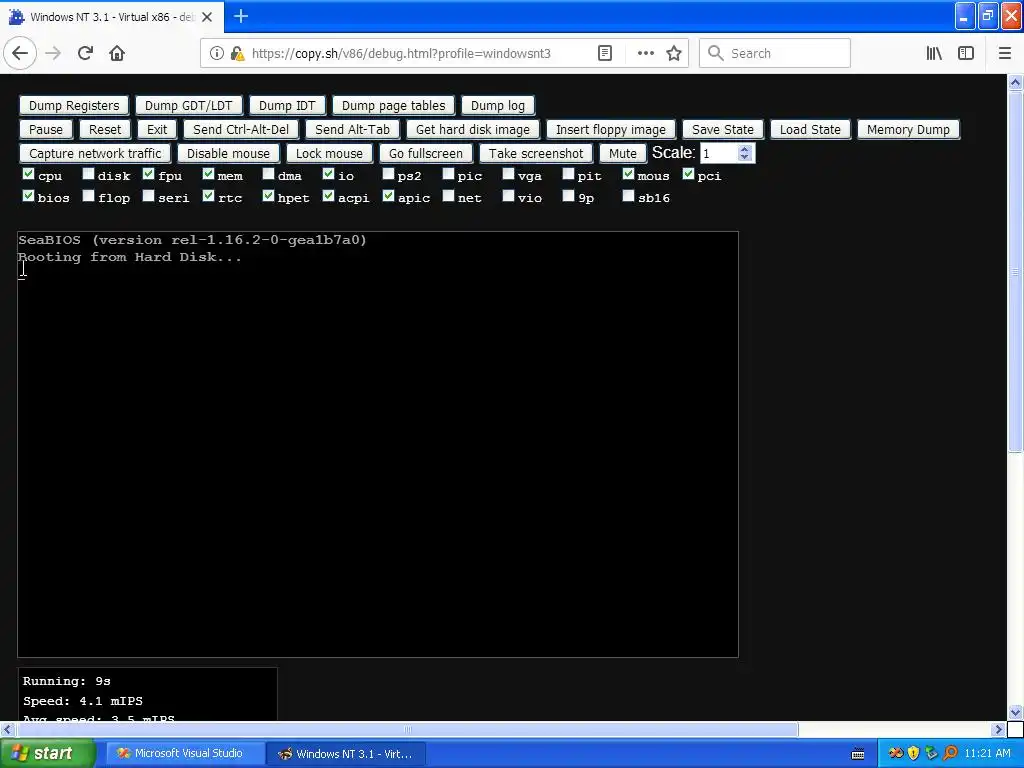The image size is (1024, 768).
Task: Click the vertical scrollbar down arrow
Action: (x=1015, y=712)
